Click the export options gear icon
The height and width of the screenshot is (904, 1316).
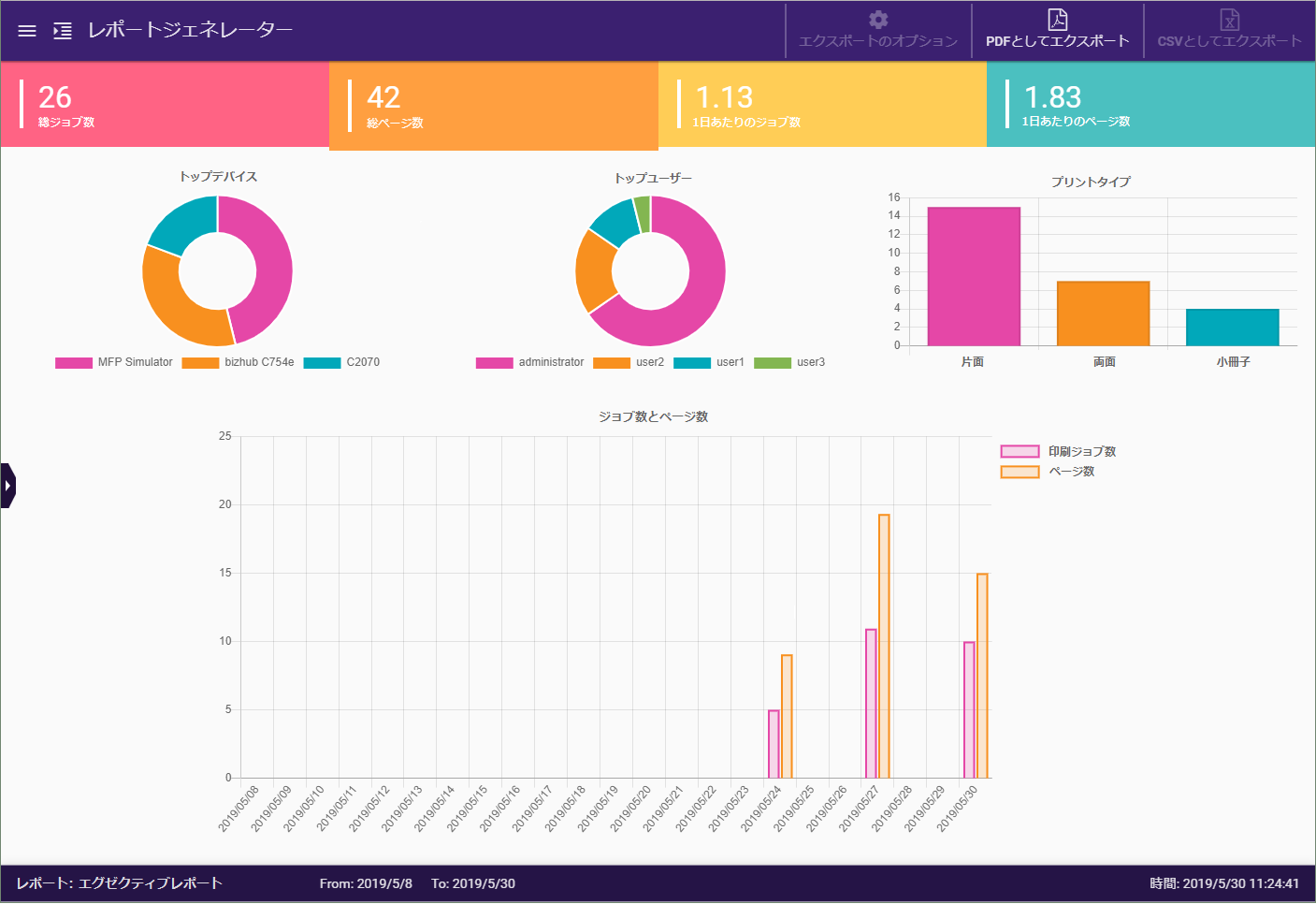877,20
